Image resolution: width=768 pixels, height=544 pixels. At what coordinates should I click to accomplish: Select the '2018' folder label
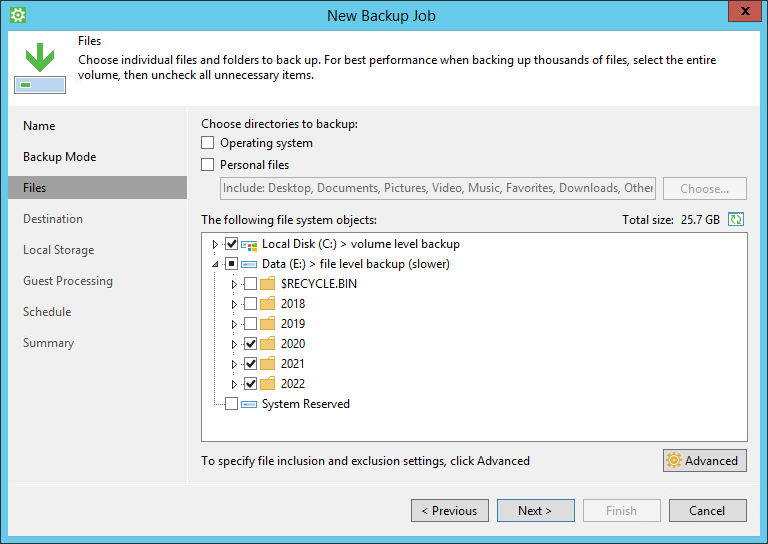click(293, 304)
